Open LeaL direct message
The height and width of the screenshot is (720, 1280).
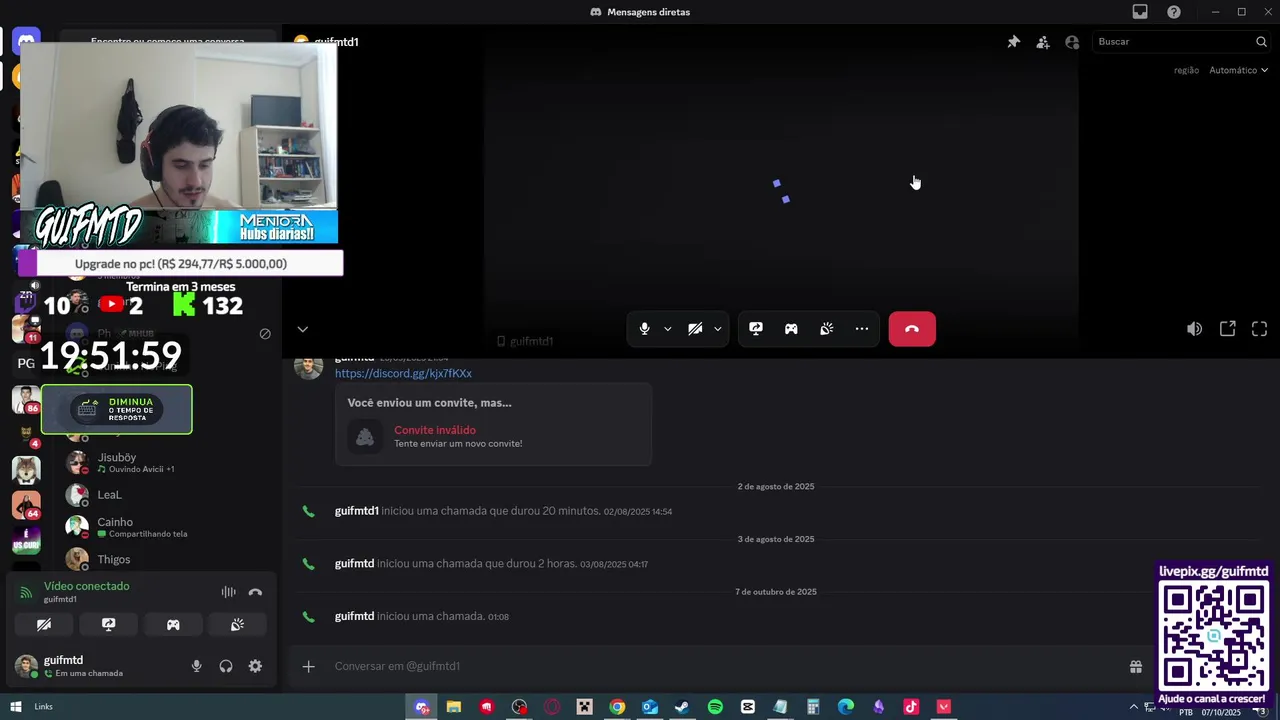click(x=165, y=495)
